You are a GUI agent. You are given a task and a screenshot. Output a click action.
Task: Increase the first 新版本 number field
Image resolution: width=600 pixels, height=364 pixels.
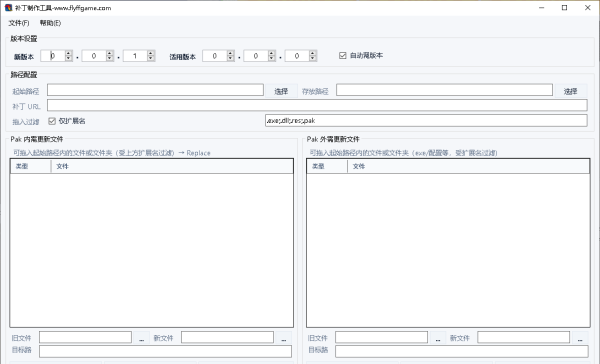point(68,53)
